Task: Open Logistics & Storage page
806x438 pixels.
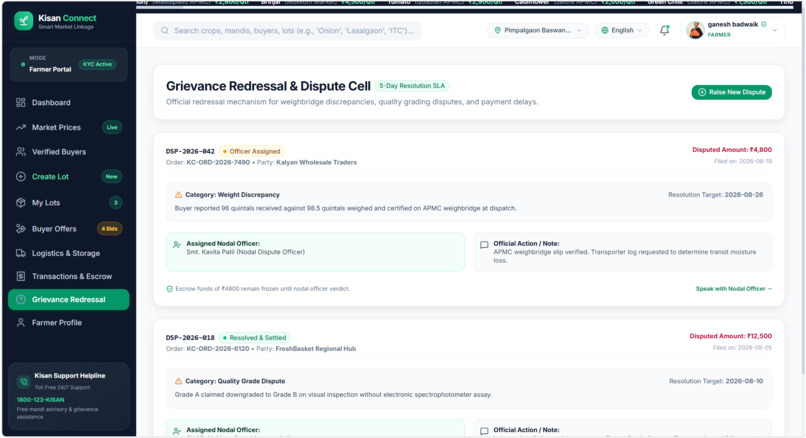Action: (68, 253)
